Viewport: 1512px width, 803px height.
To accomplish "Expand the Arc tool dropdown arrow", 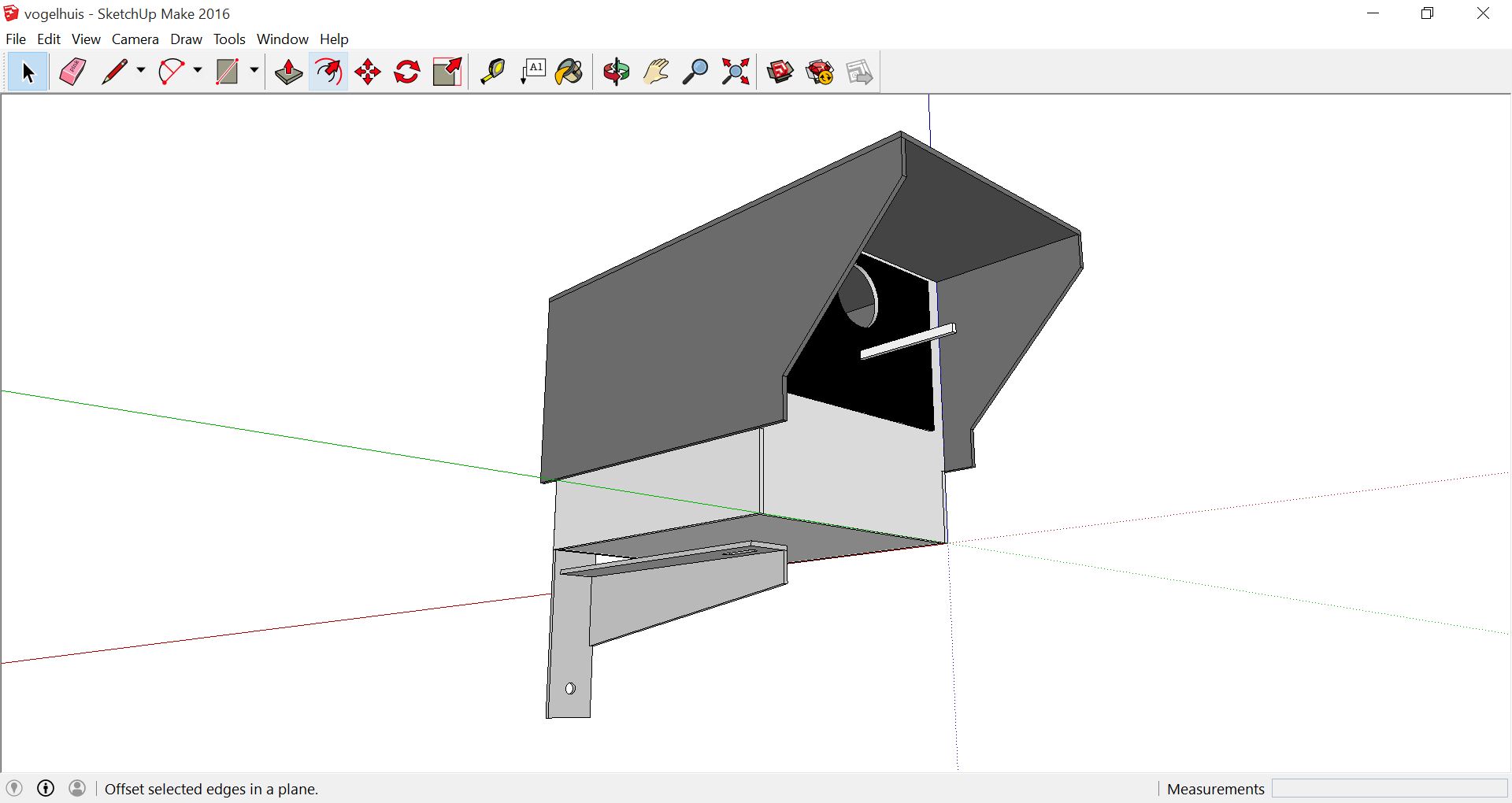I will tap(198, 71).
